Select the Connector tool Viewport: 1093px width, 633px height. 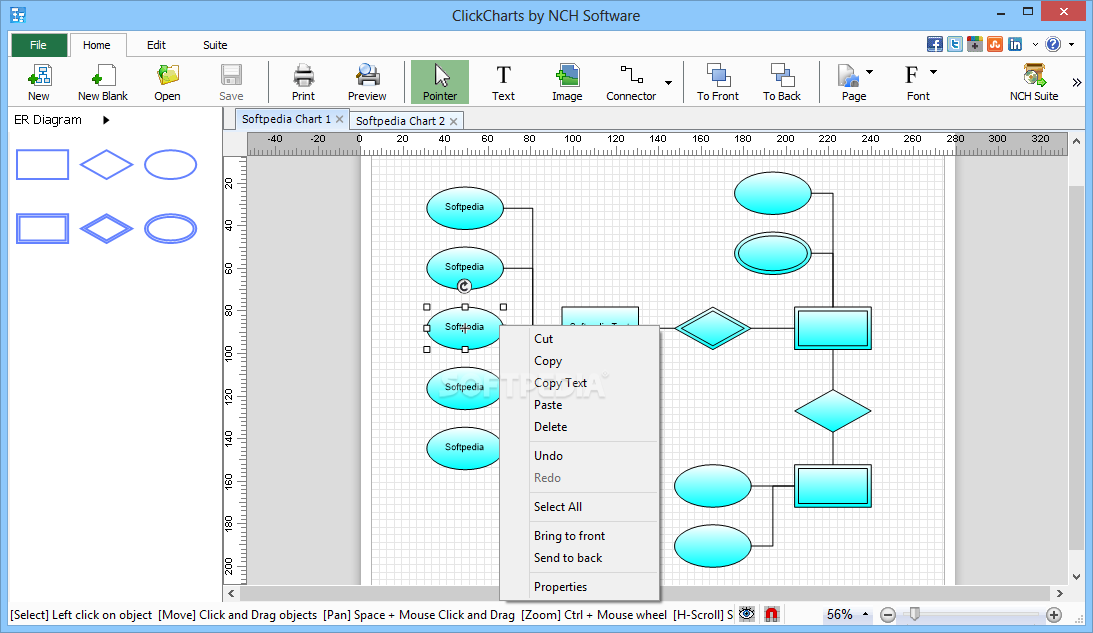(631, 82)
